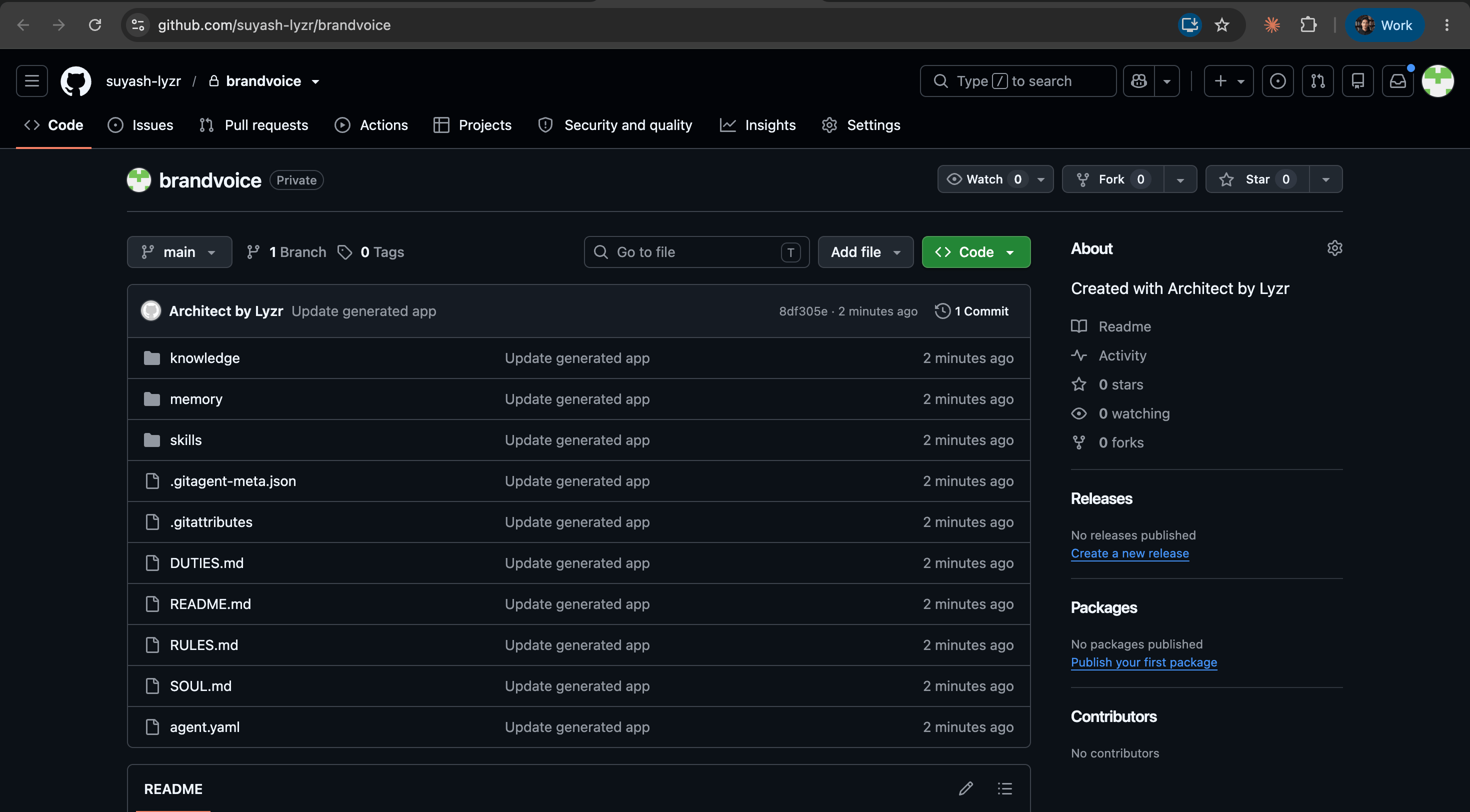The height and width of the screenshot is (812, 1470).
Task: Expand the Watch options dropdown arrow
Action: [1041, 179]
